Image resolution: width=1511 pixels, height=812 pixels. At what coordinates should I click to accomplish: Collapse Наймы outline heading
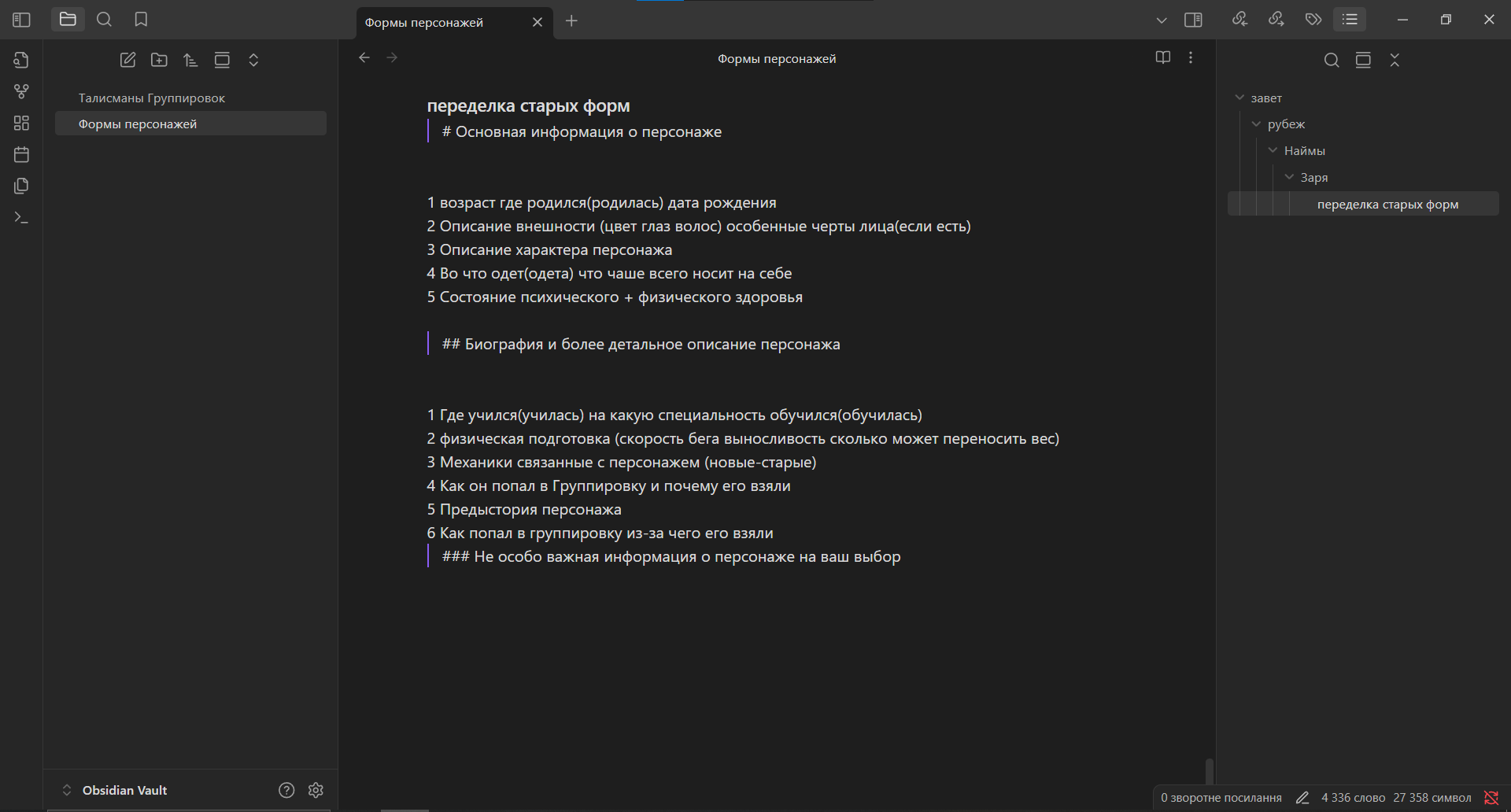(1273, 150)
